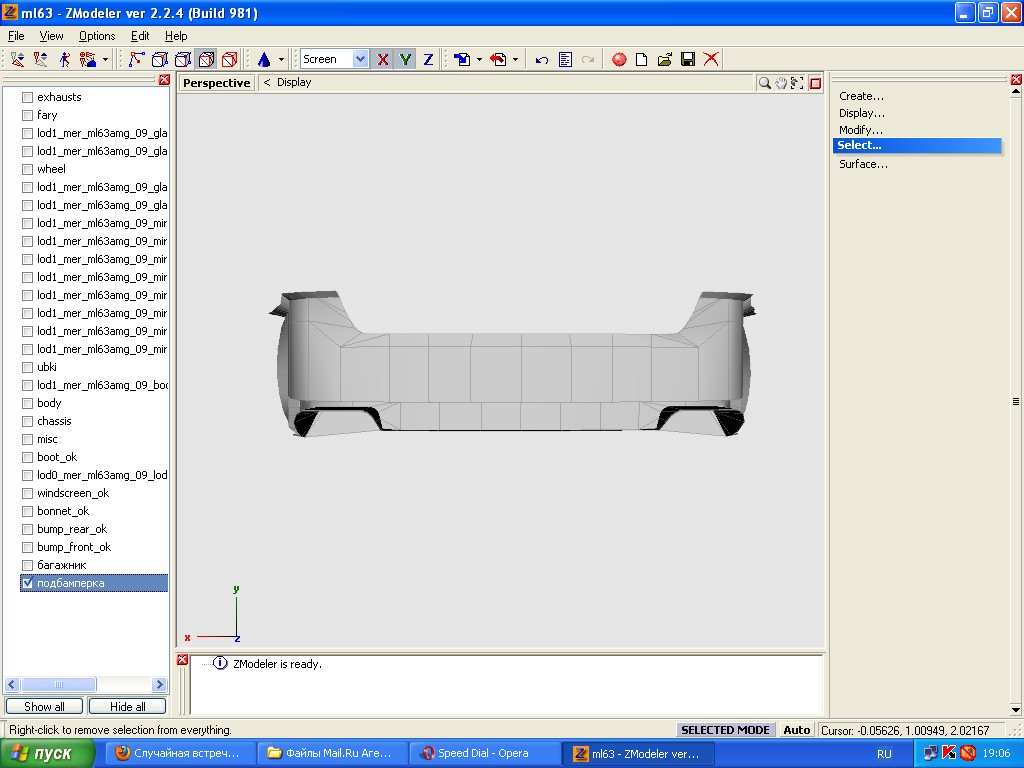Expand the blue cone pivot dropdown arrow
Viewport: 1024px width, 768px height.
click(281, 60)
